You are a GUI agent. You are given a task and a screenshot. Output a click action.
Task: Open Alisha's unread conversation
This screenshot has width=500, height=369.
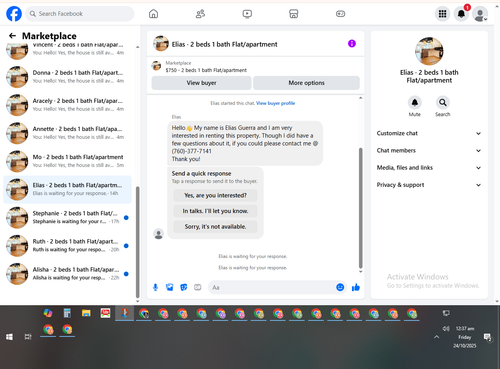coord(68,274)
